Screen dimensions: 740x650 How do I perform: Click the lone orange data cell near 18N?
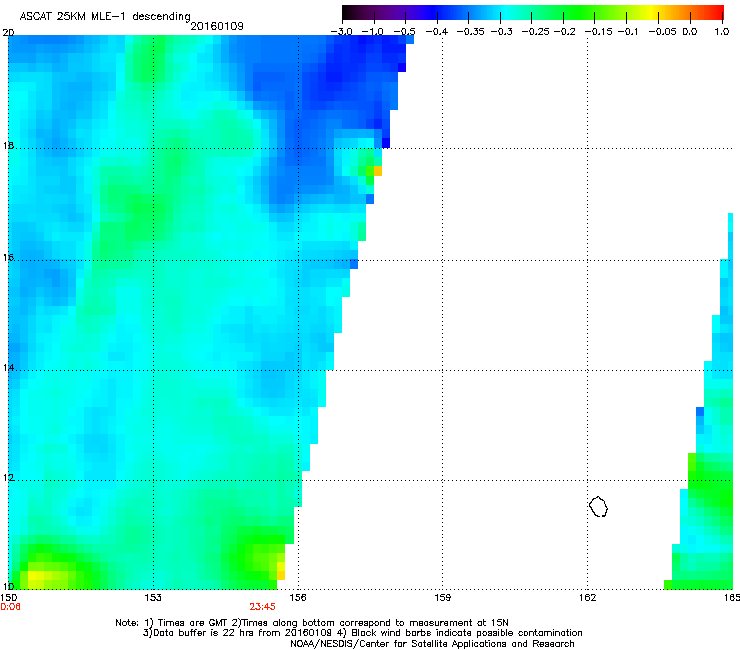[x=378, y=171]
